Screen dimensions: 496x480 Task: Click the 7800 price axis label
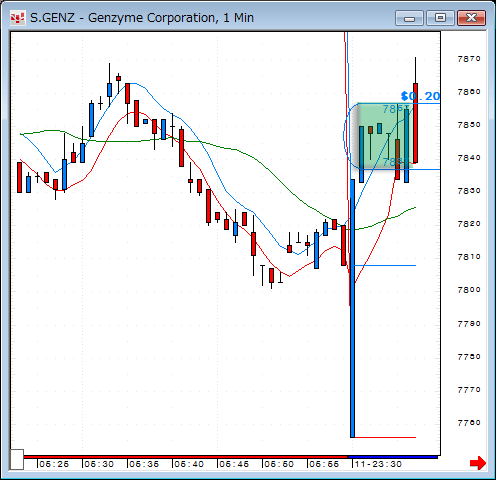pos(469,290)
